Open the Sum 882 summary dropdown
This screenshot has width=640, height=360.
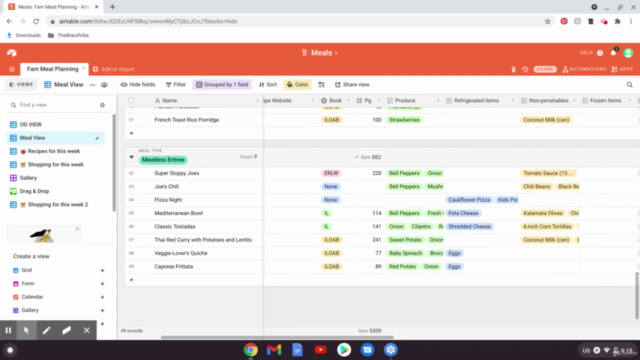[x=368, y=157]
